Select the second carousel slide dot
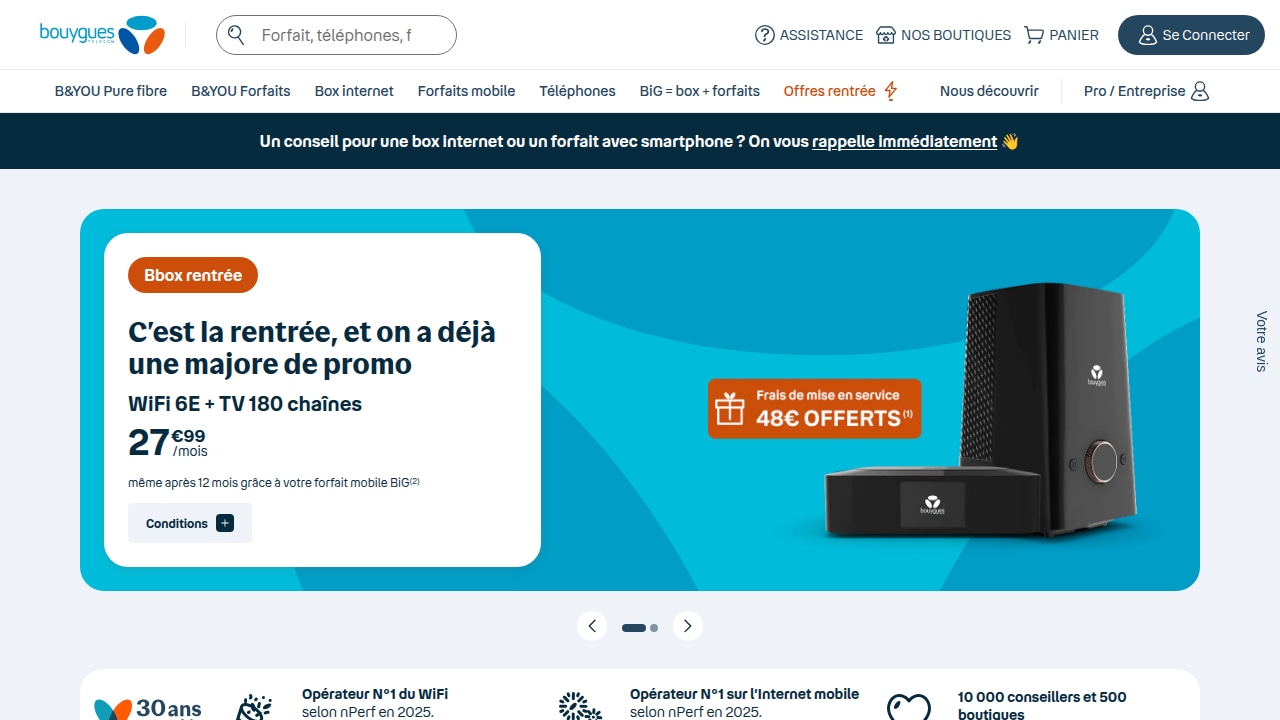1280x720 pixels. (654, 628)
